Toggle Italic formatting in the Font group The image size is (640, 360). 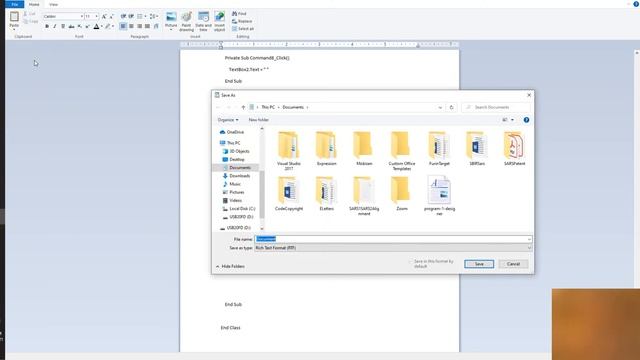coord(55,26)
